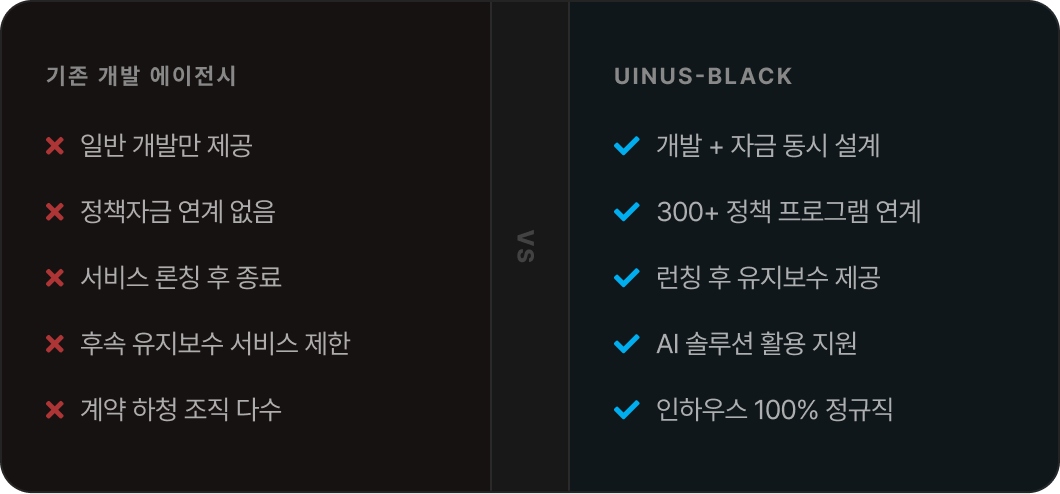1060x494 pixels.
Task: Click the blue checkmark beside 개발 + 자금 동시 설계
Action: [626, 146]
